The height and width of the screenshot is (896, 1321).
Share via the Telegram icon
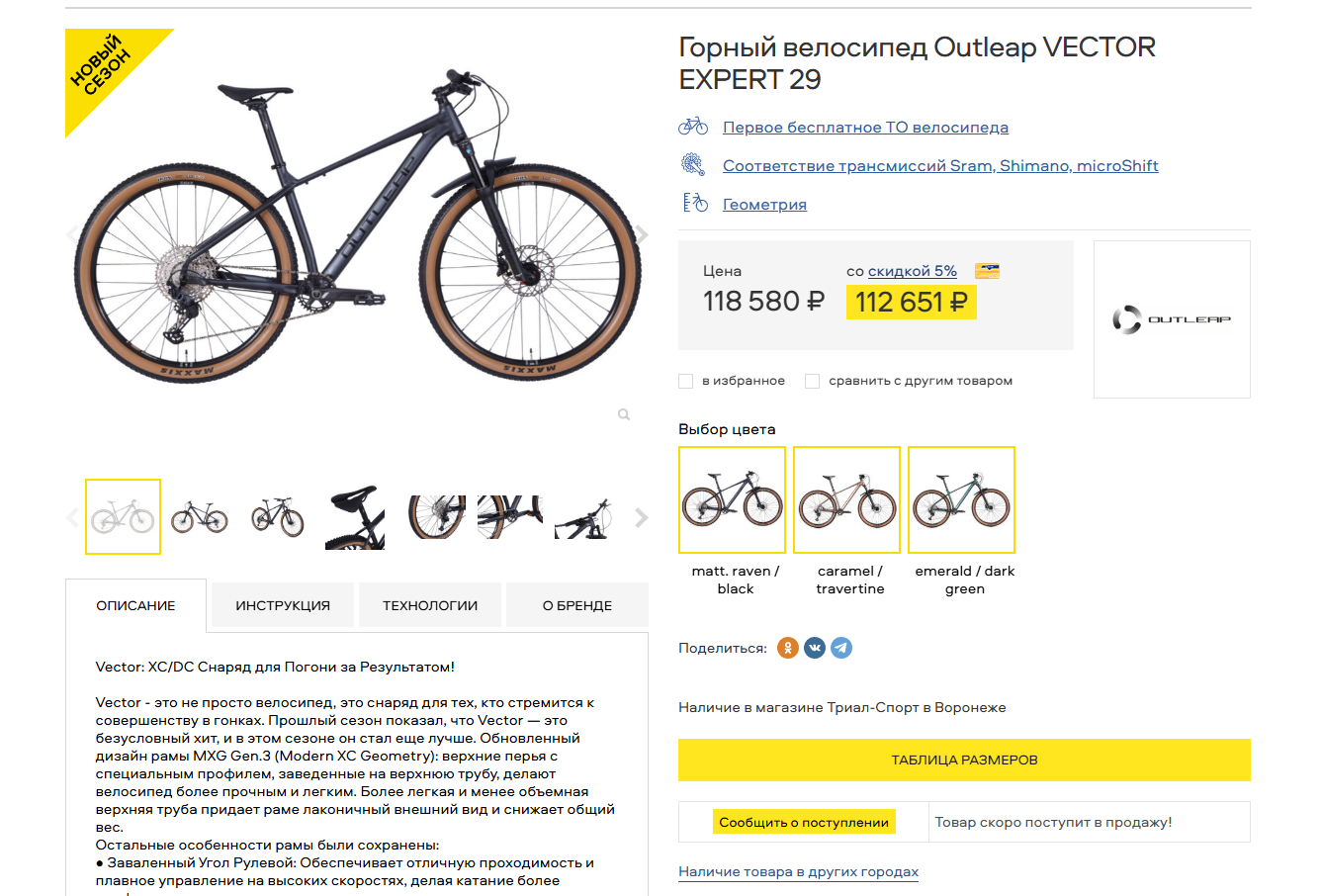[841, 648]
